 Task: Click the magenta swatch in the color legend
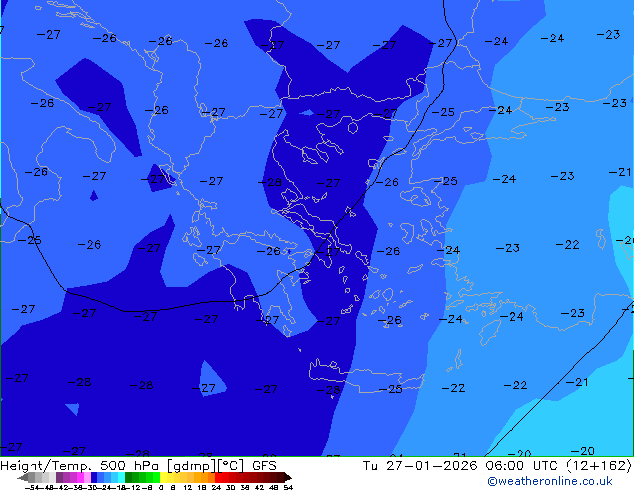80,477
